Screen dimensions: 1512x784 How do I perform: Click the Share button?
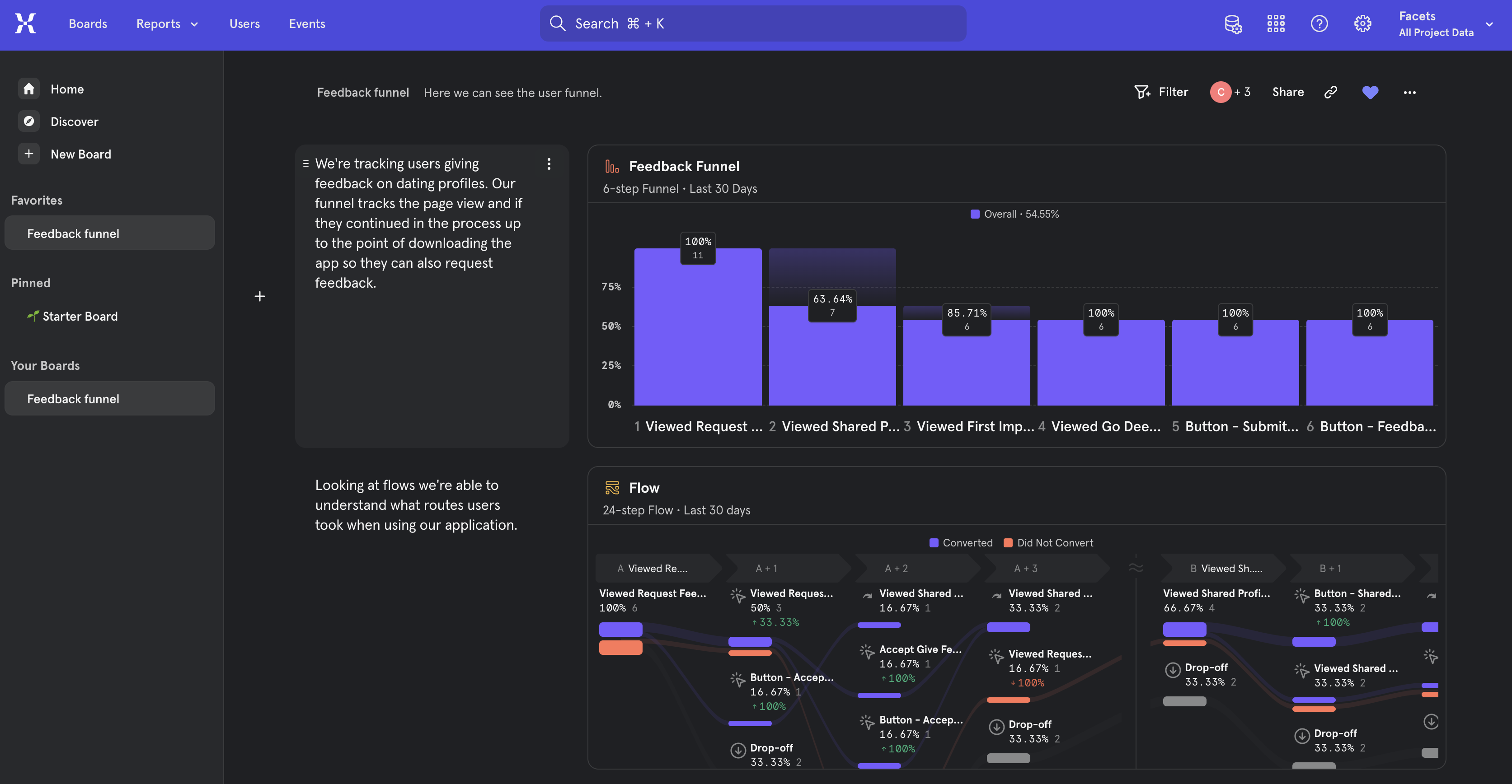point(1287,92)
